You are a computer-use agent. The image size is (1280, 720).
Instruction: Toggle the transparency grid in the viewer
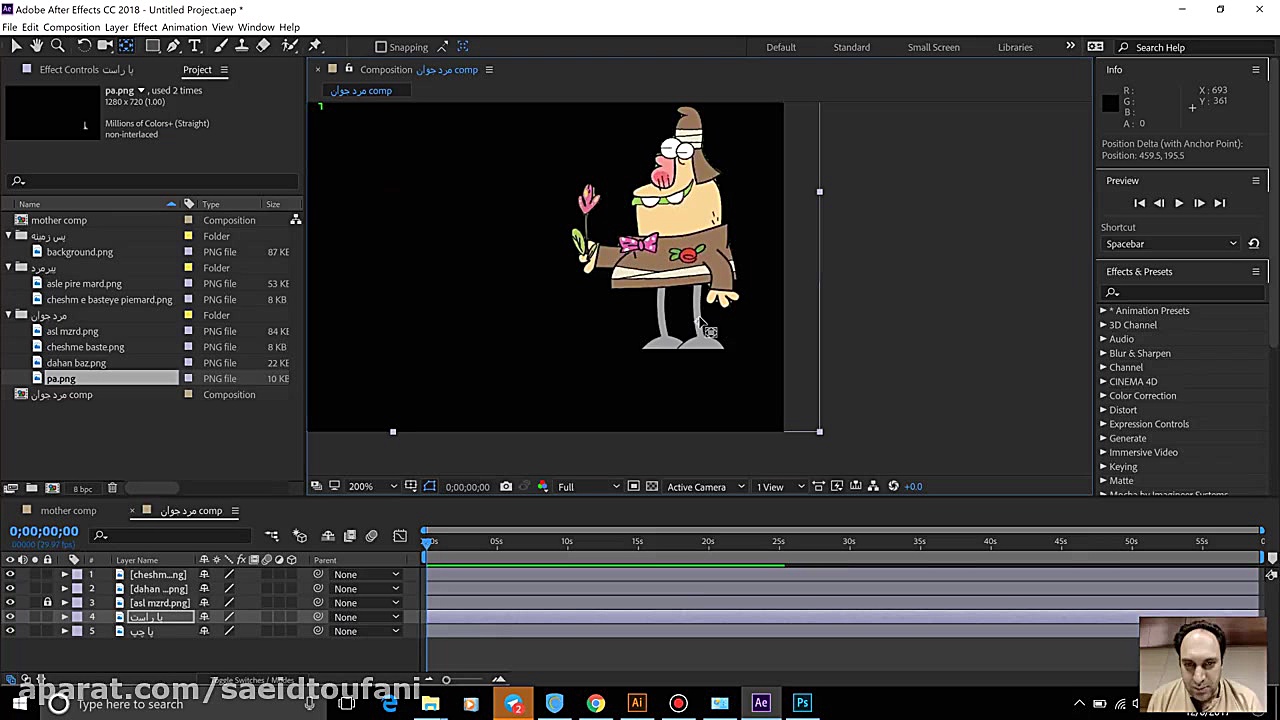tap(652, 487)
